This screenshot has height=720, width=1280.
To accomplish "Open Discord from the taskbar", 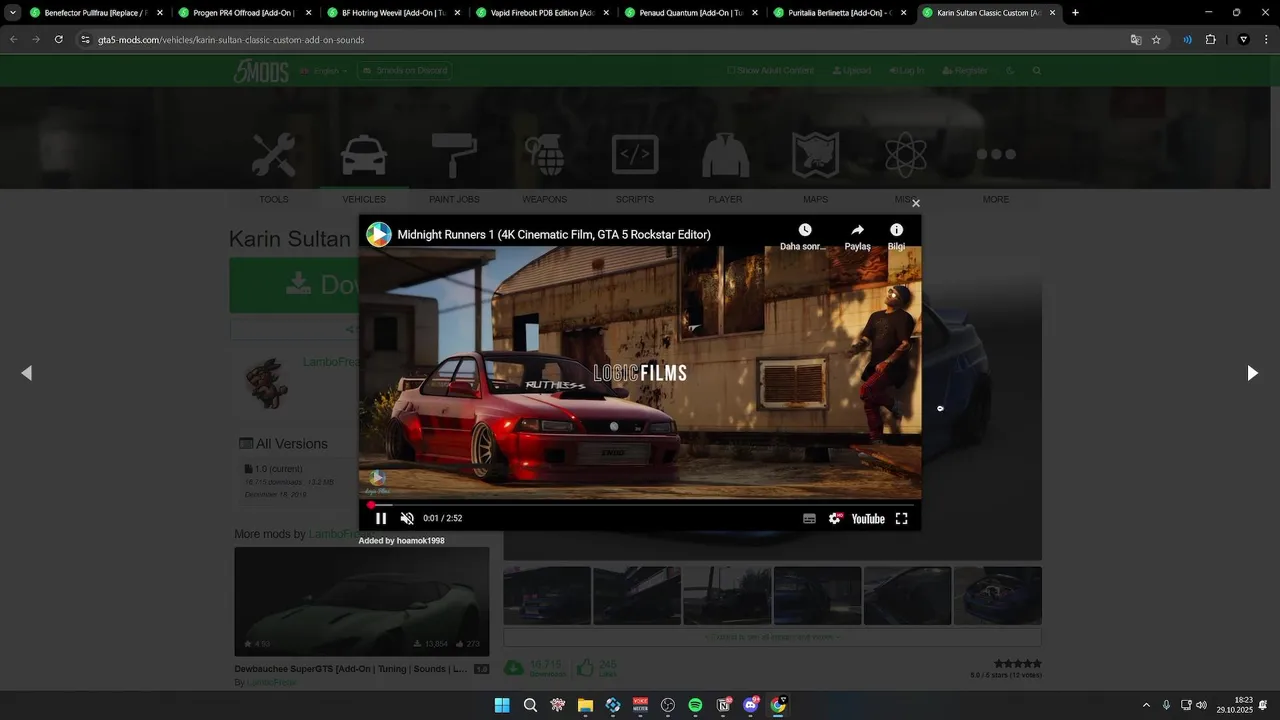I will point(751,705).
